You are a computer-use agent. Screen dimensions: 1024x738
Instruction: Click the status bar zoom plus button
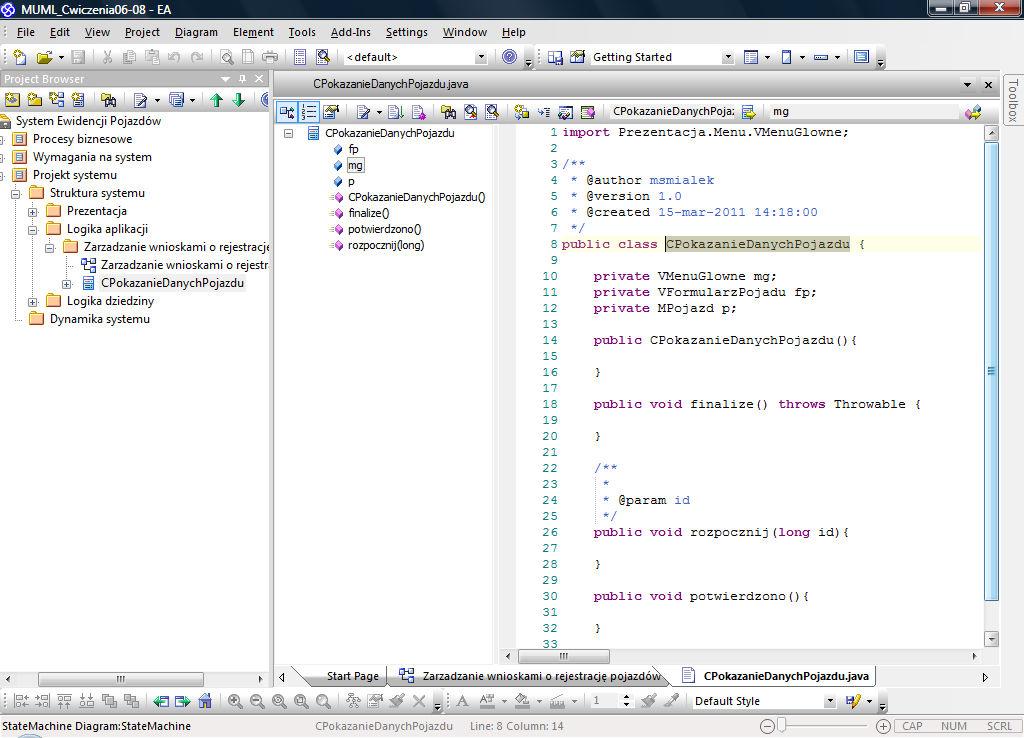click(883, 726)
